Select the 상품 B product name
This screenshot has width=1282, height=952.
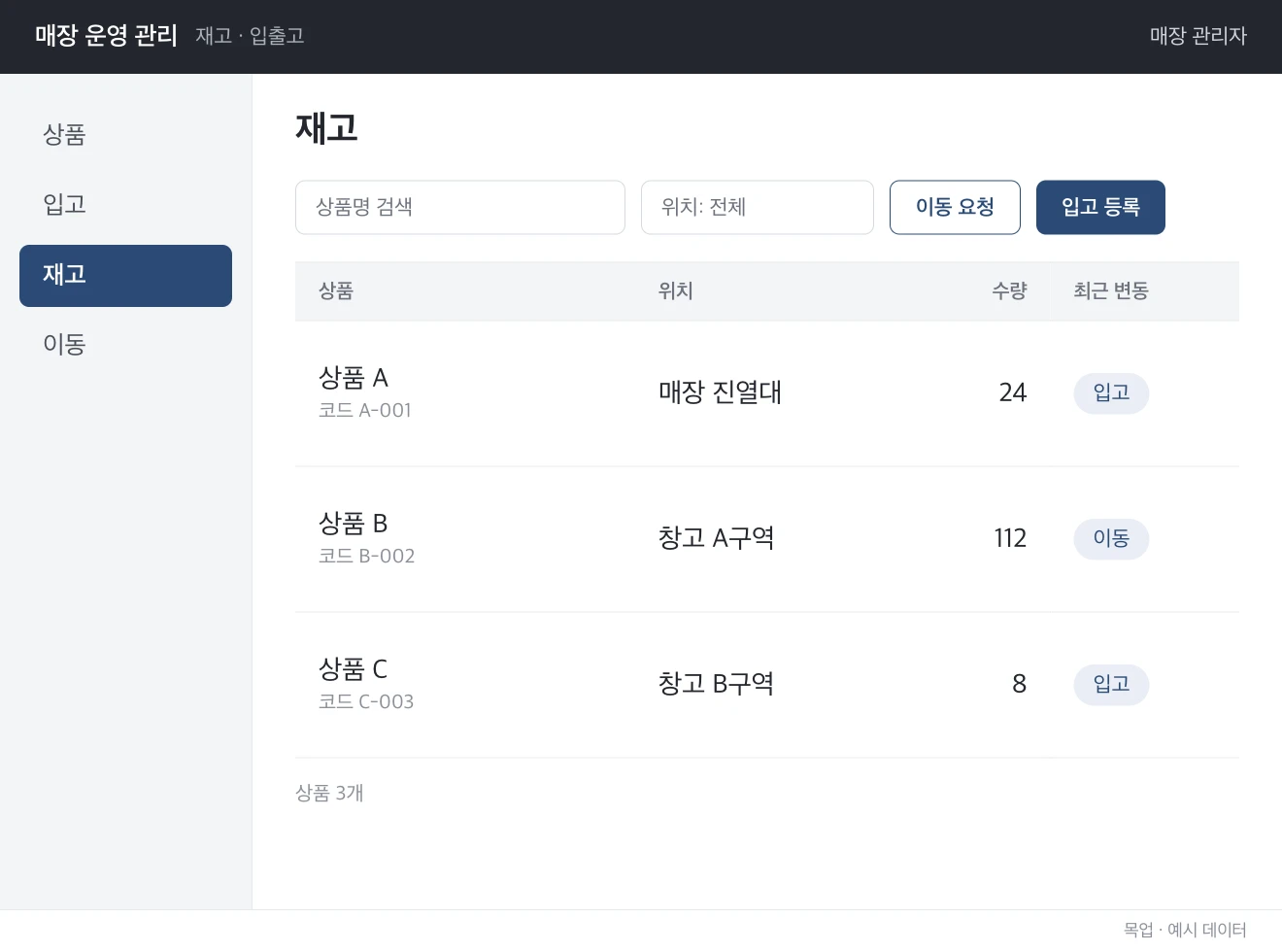[354, 524]
